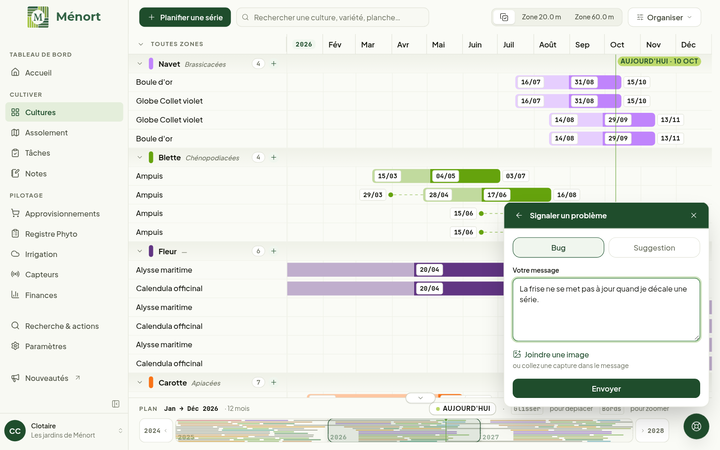Screen dimensions: 720x450
Task: Select the 2026 year header
Action: (304, 45)
